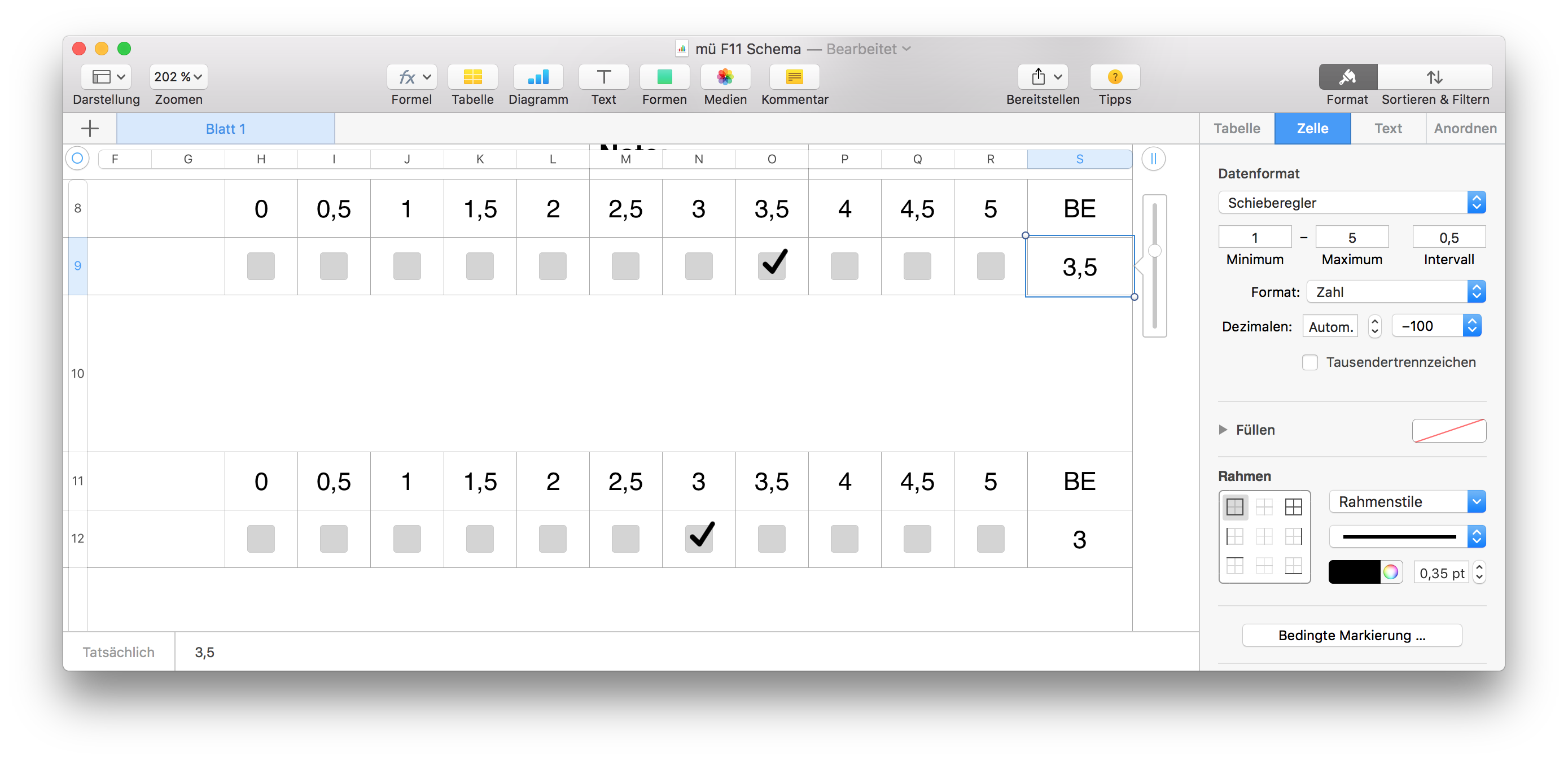Check the row 9 checkbox under 0
Image resolution: width=1568 pixels, height=761 pixels.
261,266
